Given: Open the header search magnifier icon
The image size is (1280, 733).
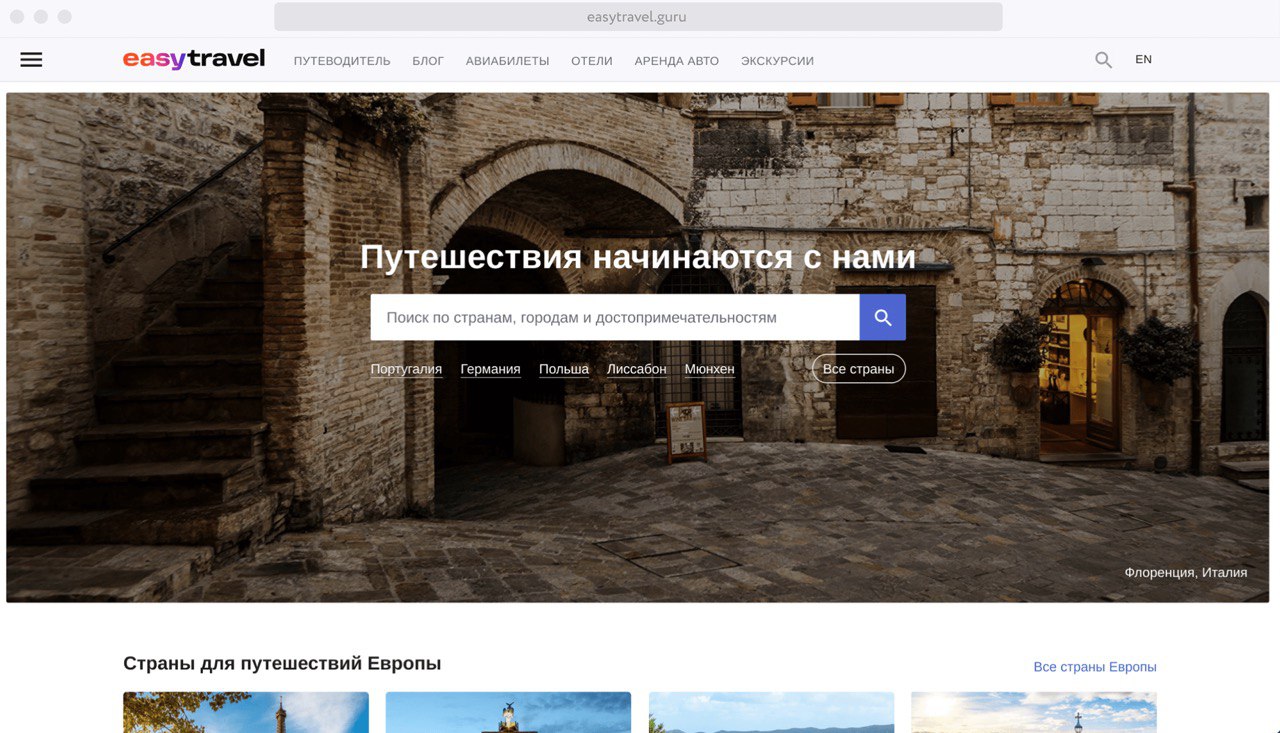Looking at the screenshot, I should tap(1103, 60).
